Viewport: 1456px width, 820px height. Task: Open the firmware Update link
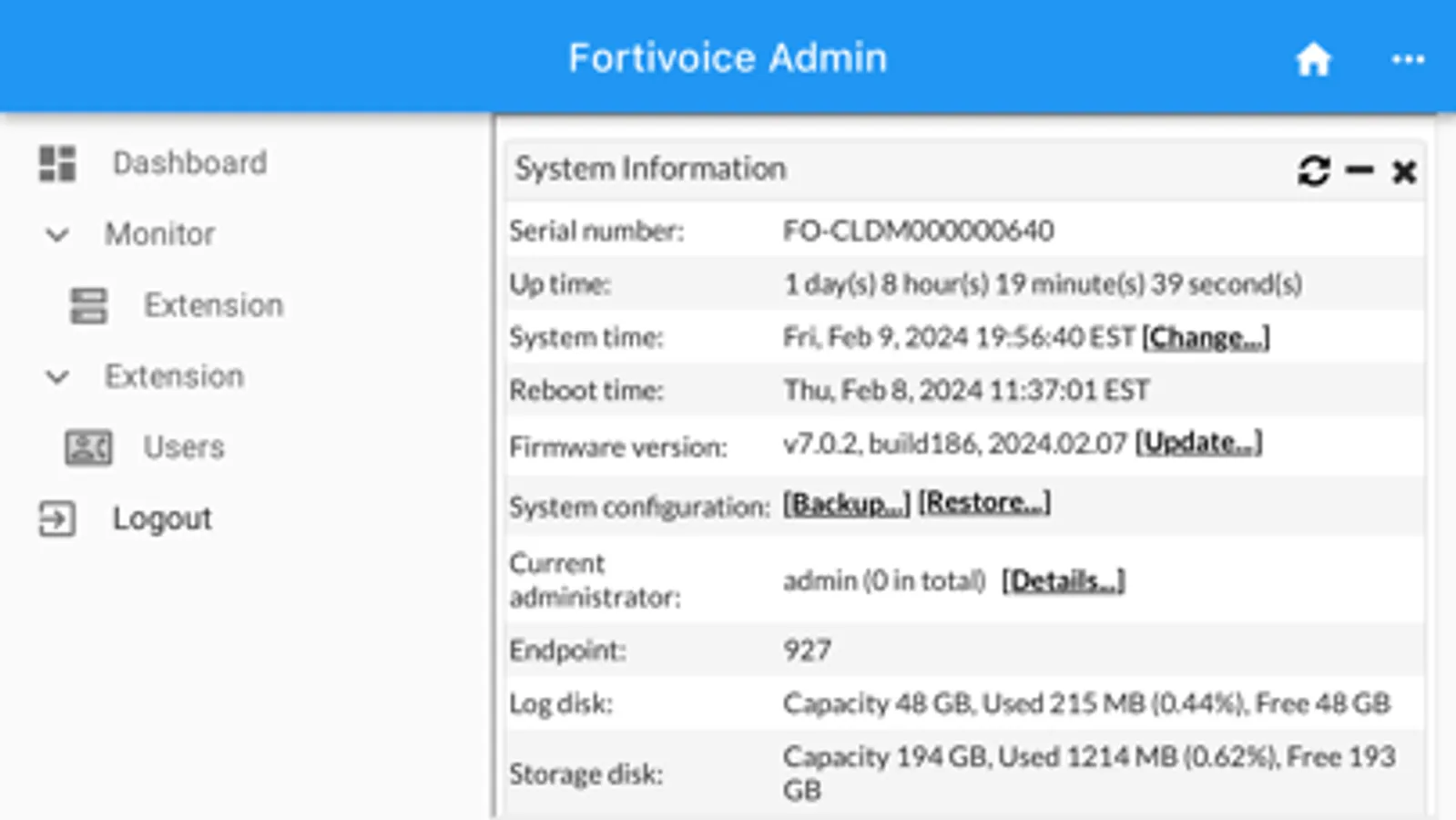coord(1198,444)
